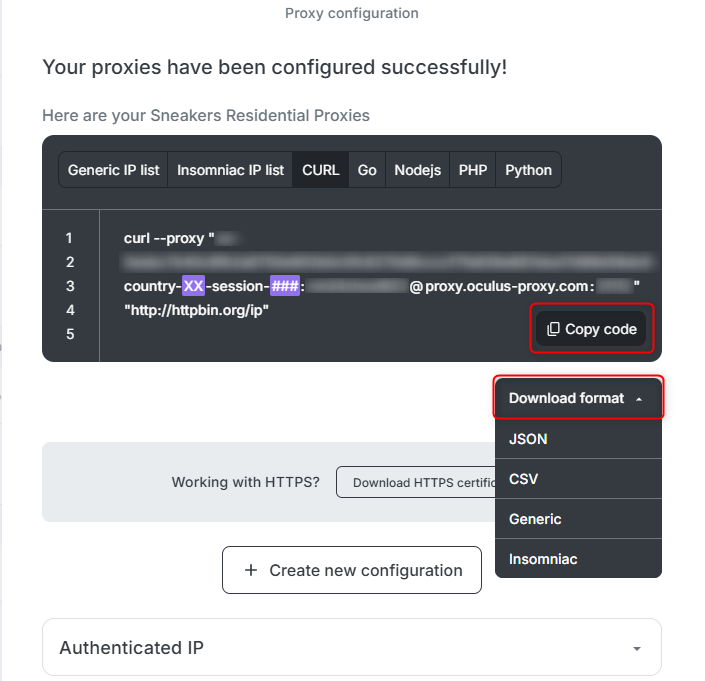Click Create new configuration button
The width and height of the screenshot is (705, 681).
click(x=352, y=570)
